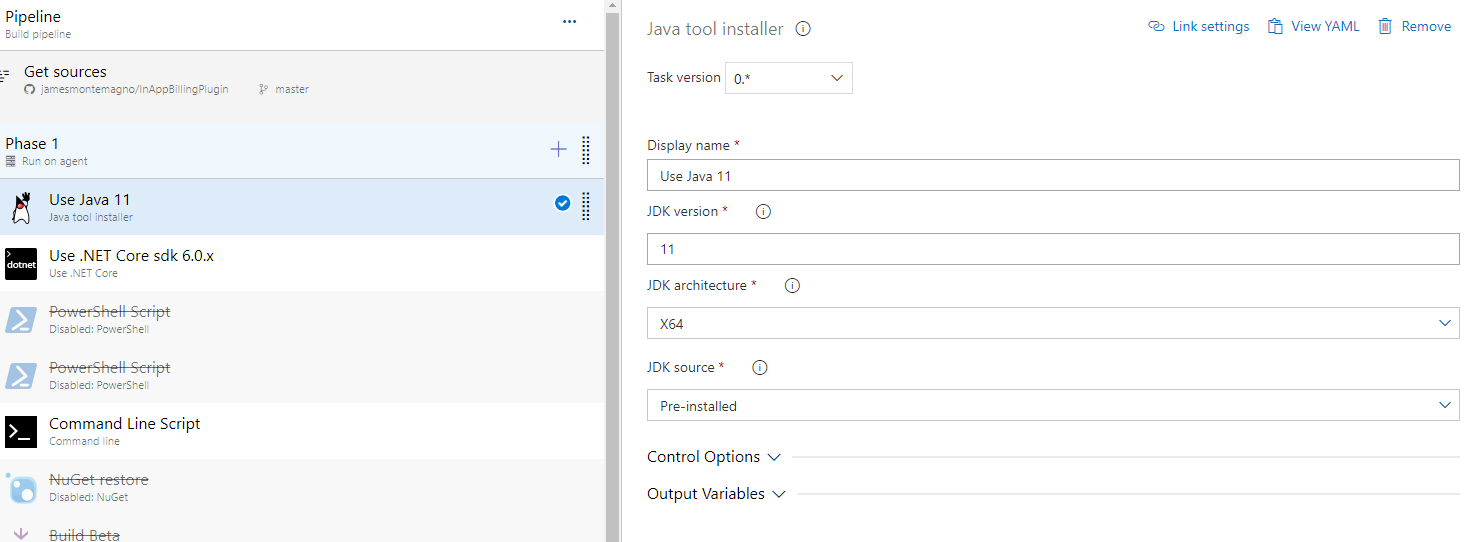Expand the Output Variables section
1476x542 pixels.
point(716,494)
